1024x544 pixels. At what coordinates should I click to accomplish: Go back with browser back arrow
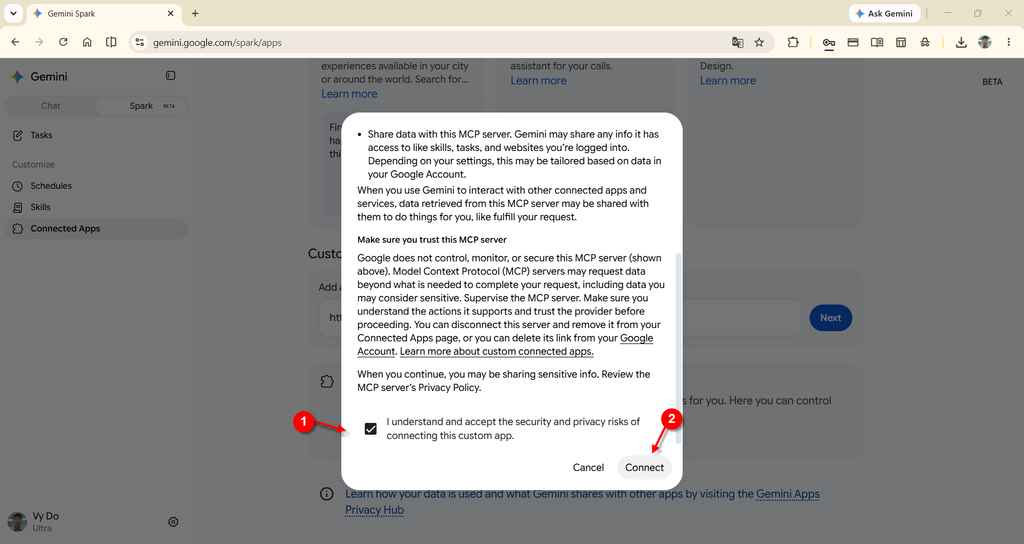(x=16, y=42)
